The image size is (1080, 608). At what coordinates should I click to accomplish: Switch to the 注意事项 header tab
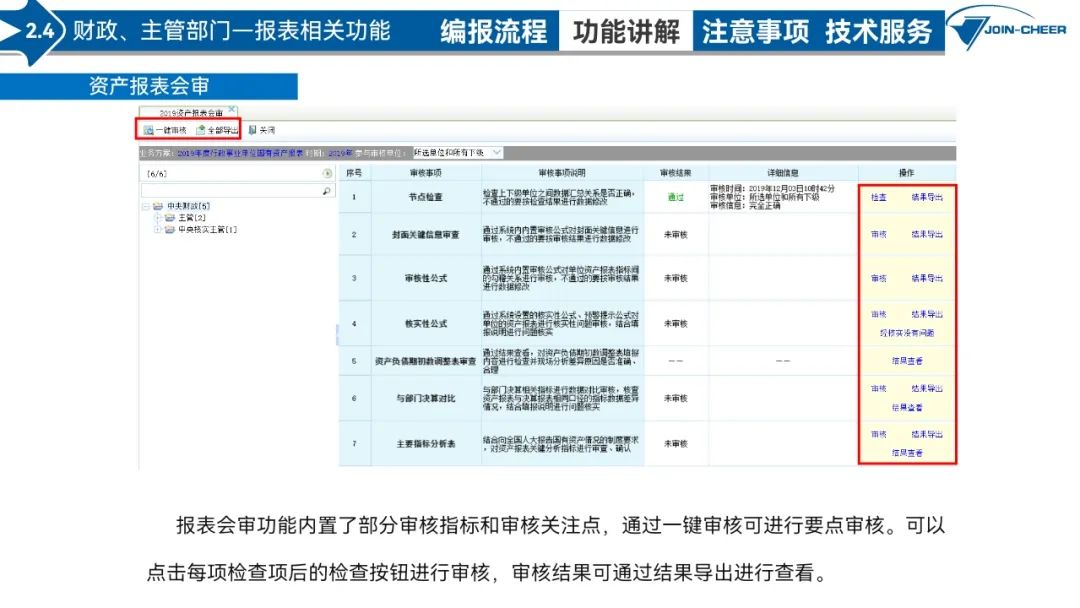coord(755,31)
